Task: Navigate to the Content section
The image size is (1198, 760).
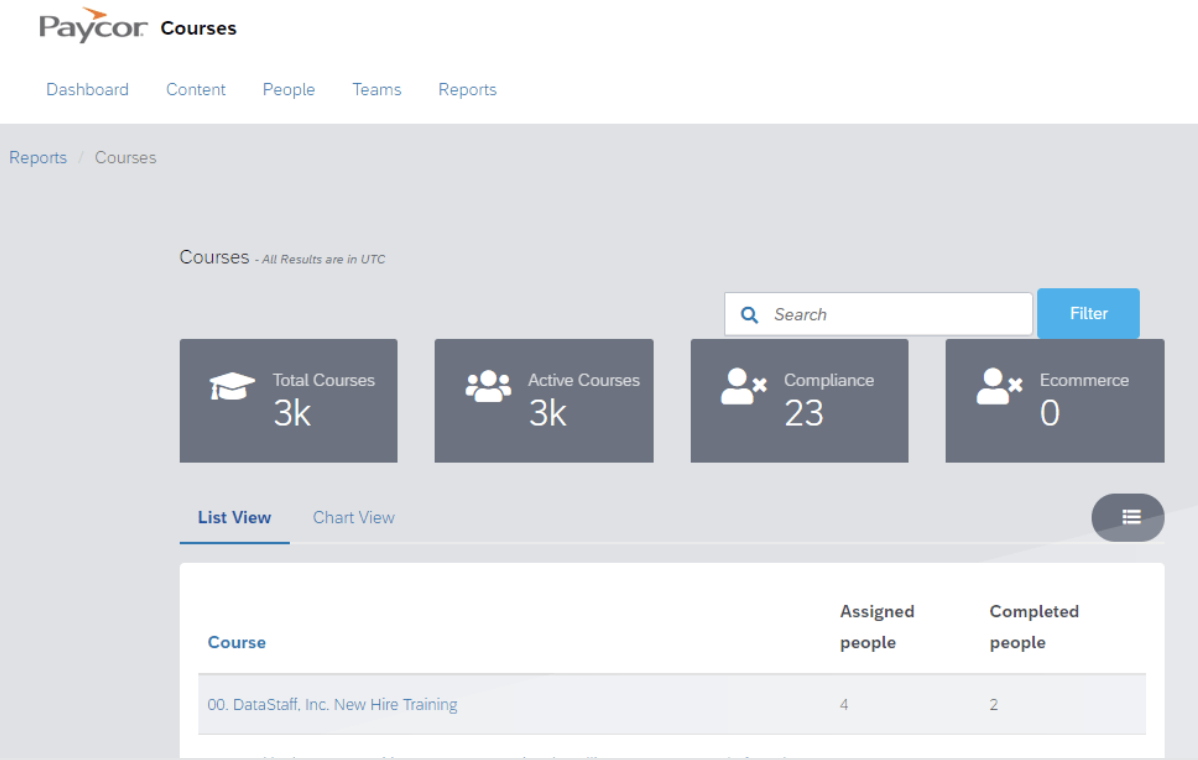Action: tap(195, 89)
